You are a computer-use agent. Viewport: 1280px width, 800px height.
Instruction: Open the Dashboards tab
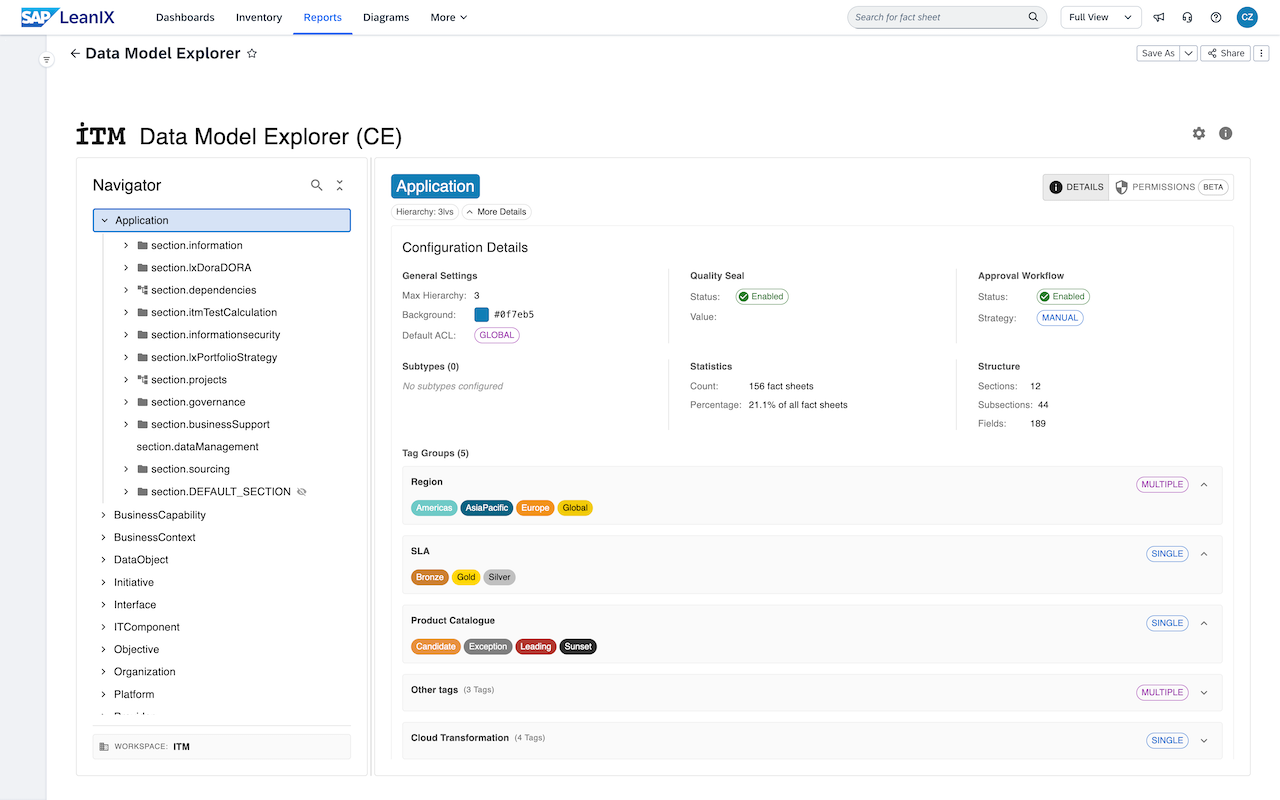pyautogui.click(x=185, y=17)
